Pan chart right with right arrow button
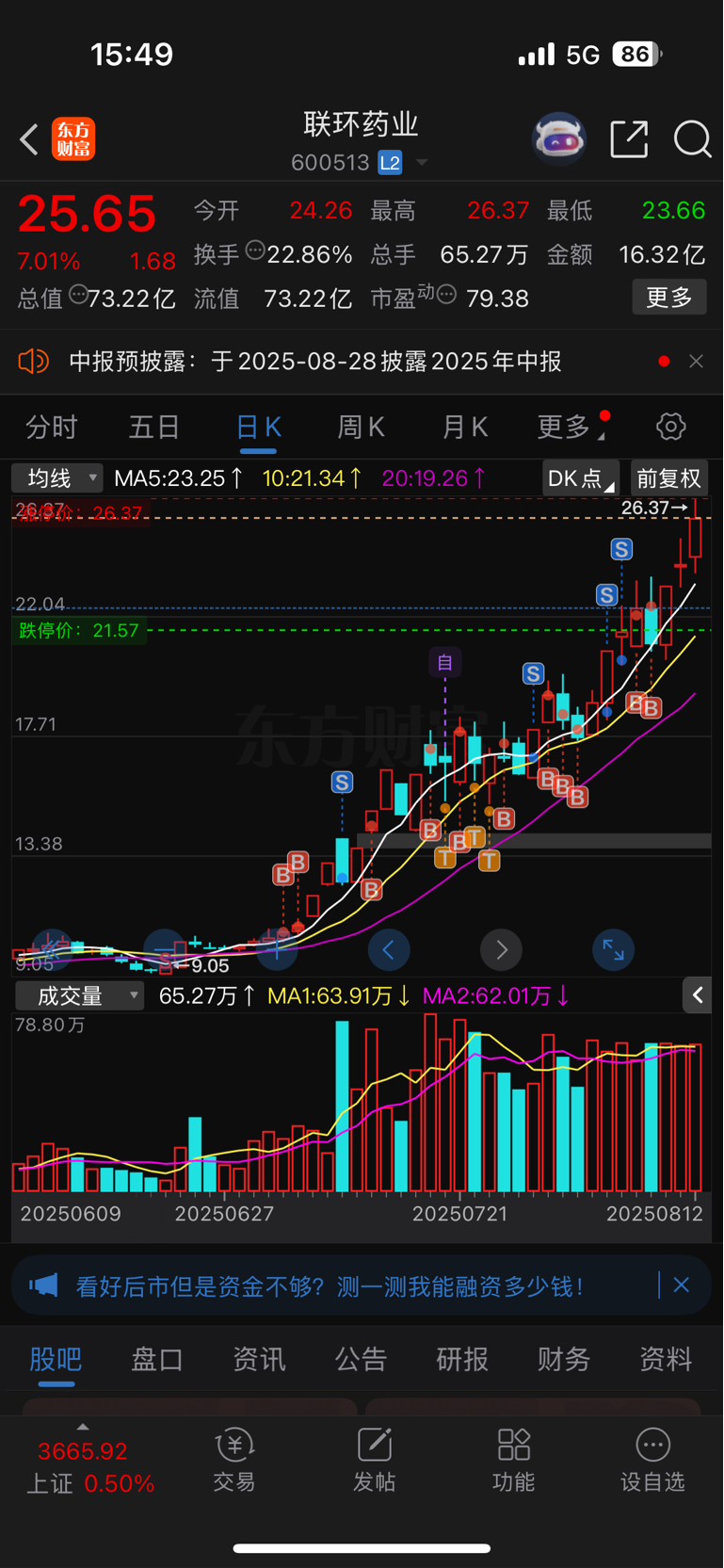Image resolution: width=724 pixels, height=1568 pixels. 502,950
